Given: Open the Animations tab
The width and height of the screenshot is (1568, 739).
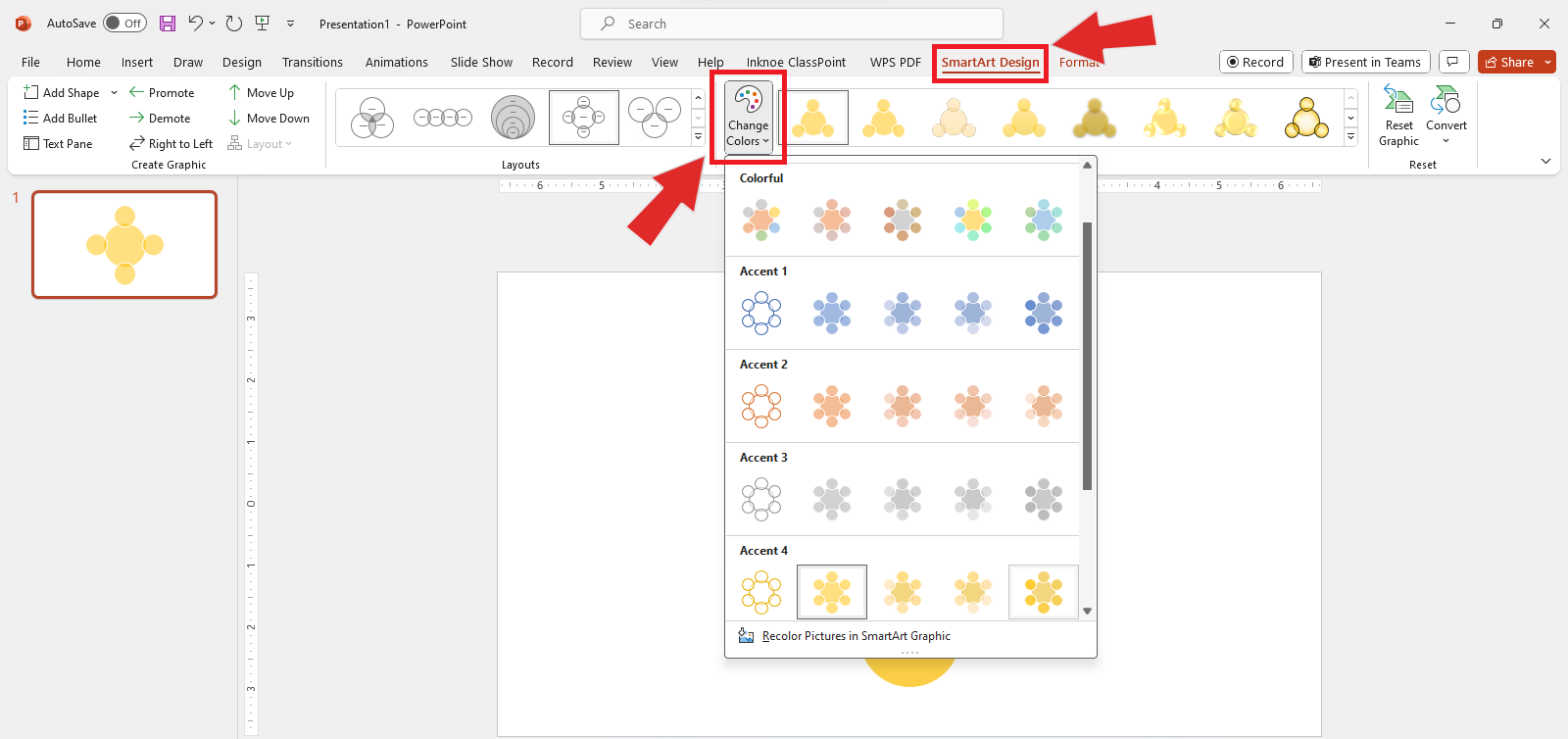Looking at the screenshot, I should [x=397, y=62].
